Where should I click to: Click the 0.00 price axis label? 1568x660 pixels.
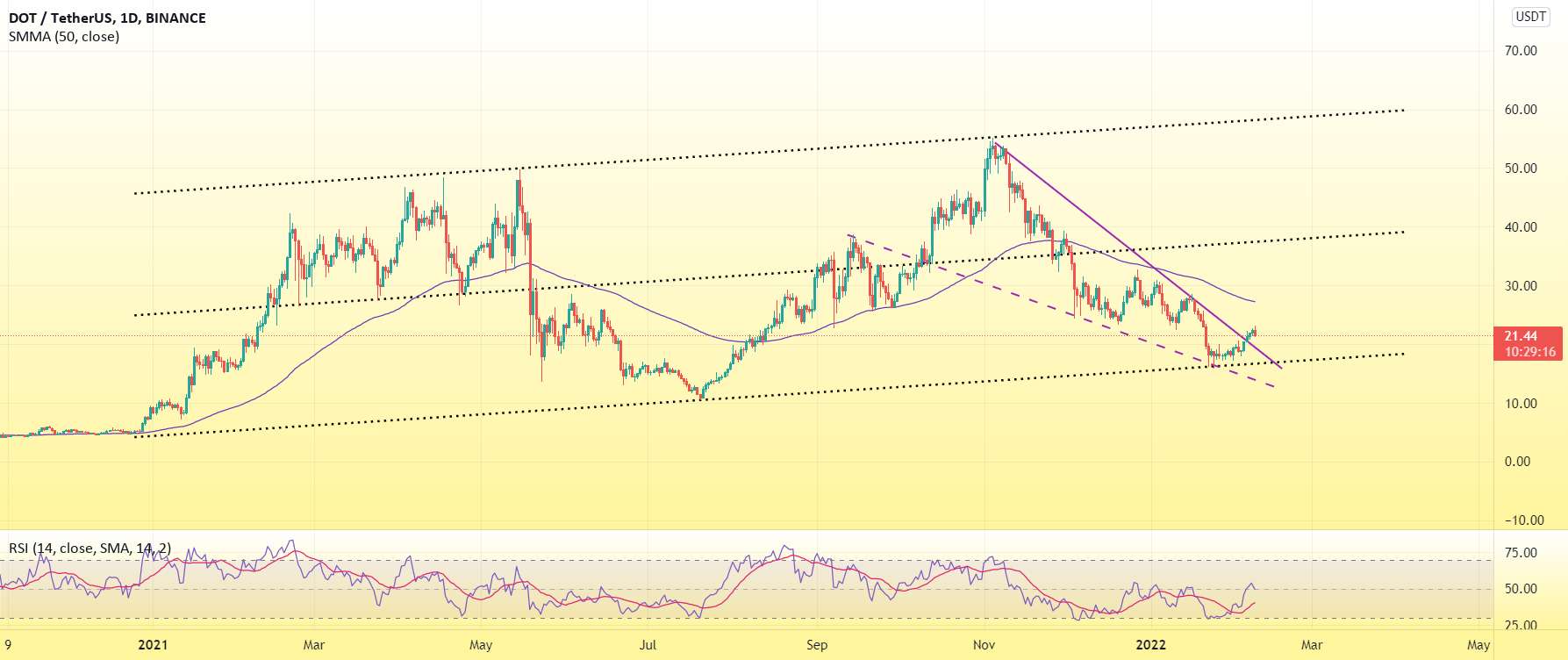point(1517,462)
